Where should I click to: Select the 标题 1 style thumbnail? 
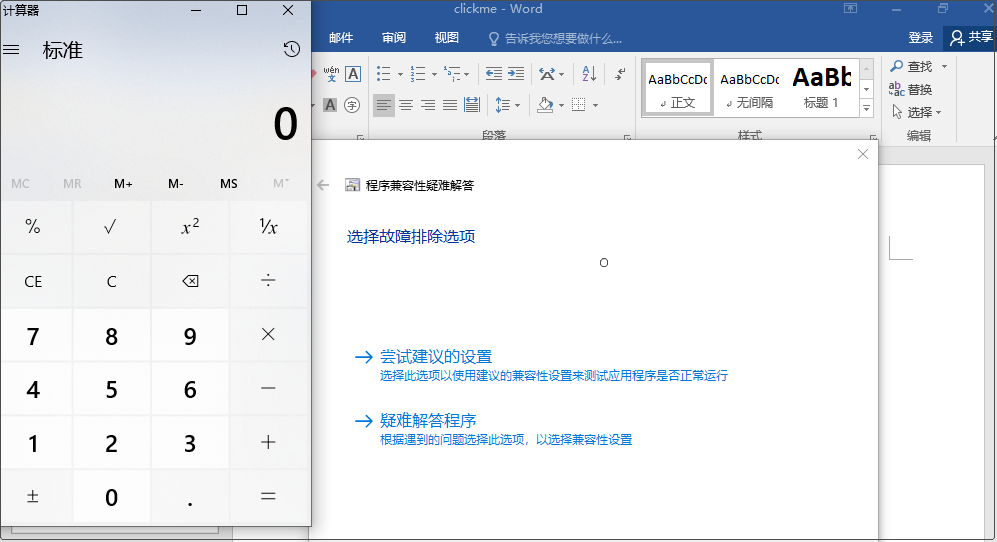coord(822,88)
